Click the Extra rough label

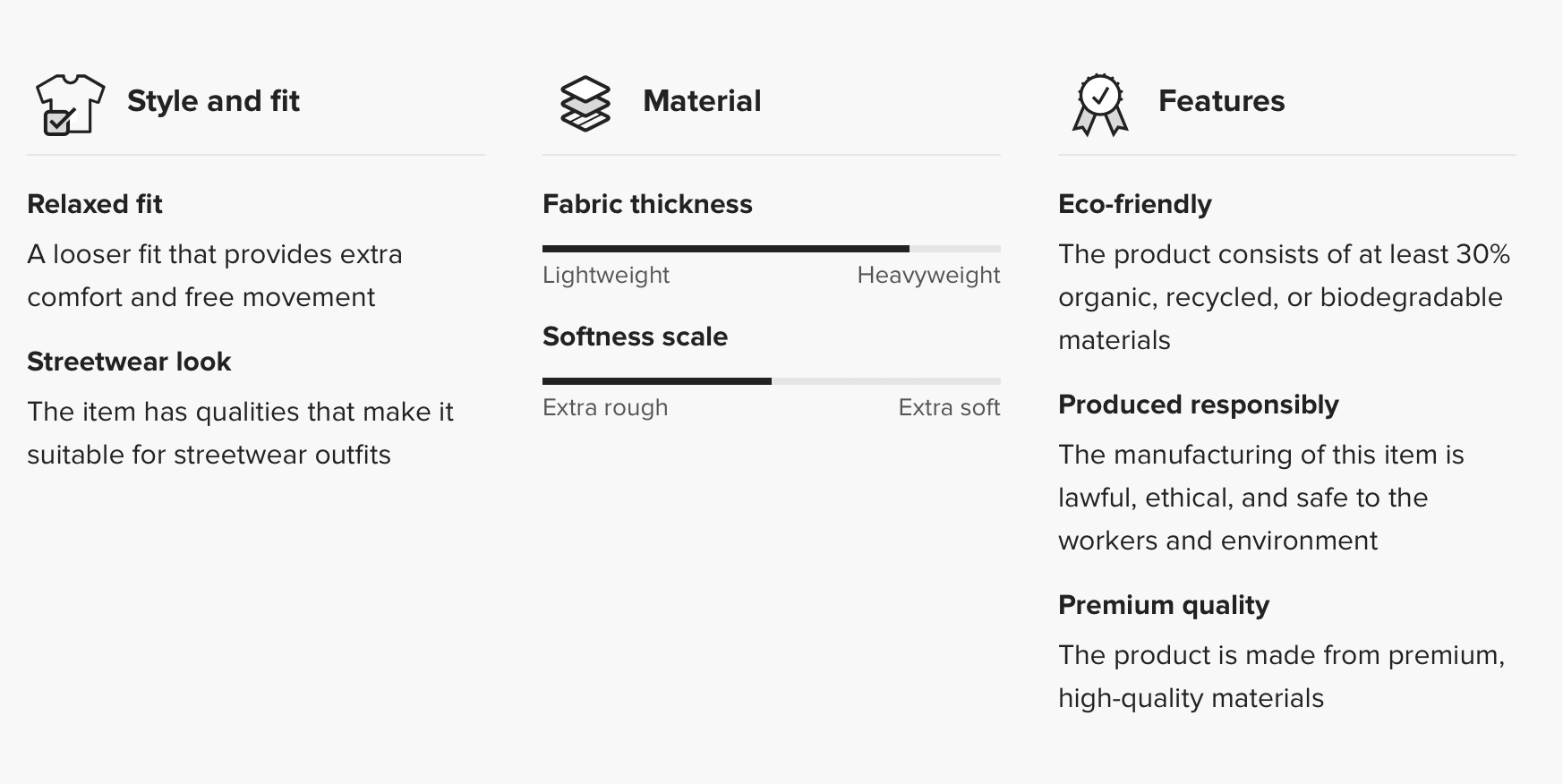point(605,408)
